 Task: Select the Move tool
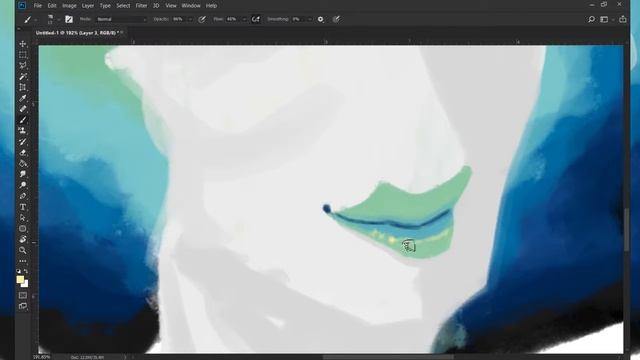(x=23, y=44)
